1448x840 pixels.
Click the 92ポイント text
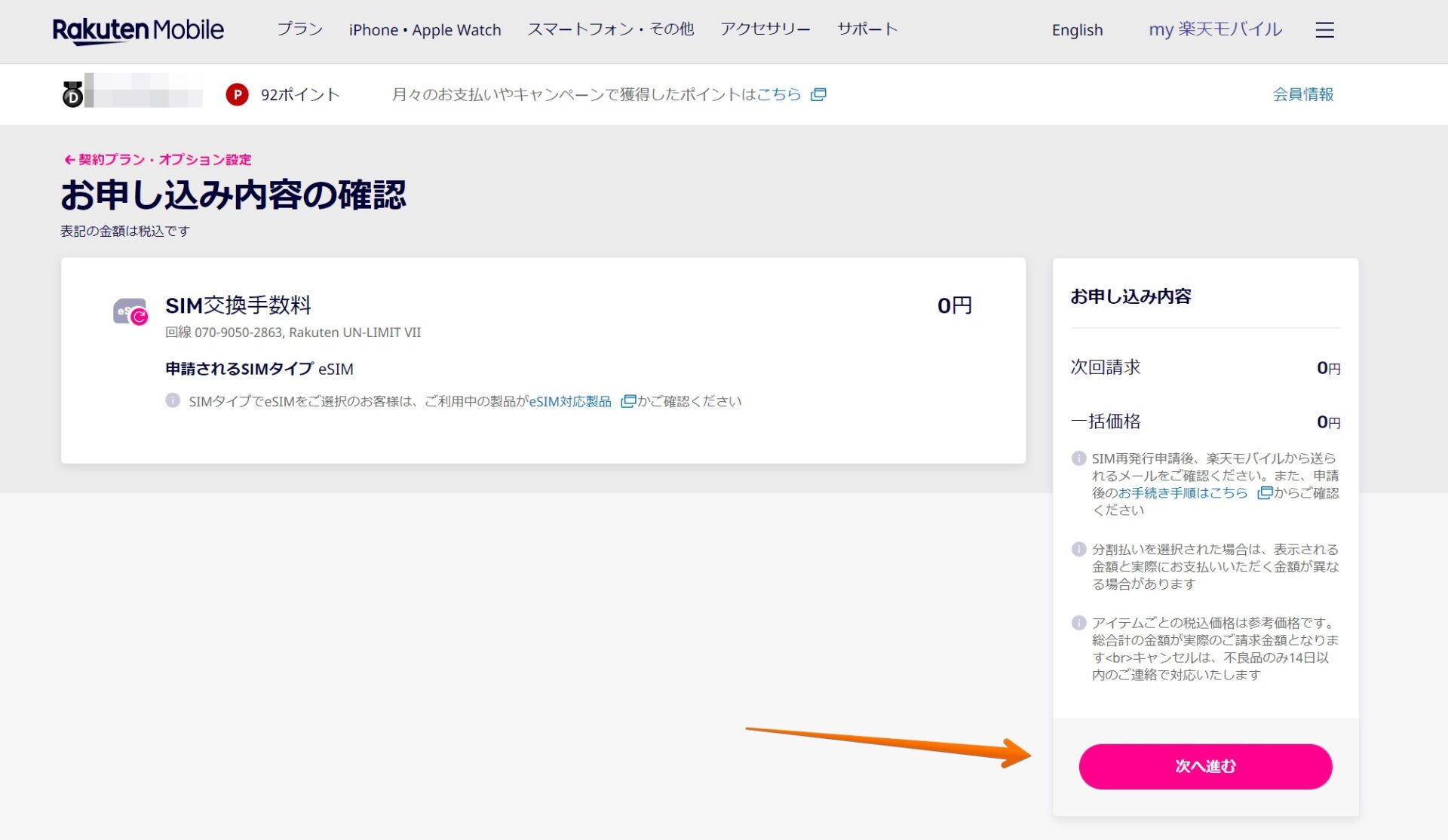tap(300, 94)
